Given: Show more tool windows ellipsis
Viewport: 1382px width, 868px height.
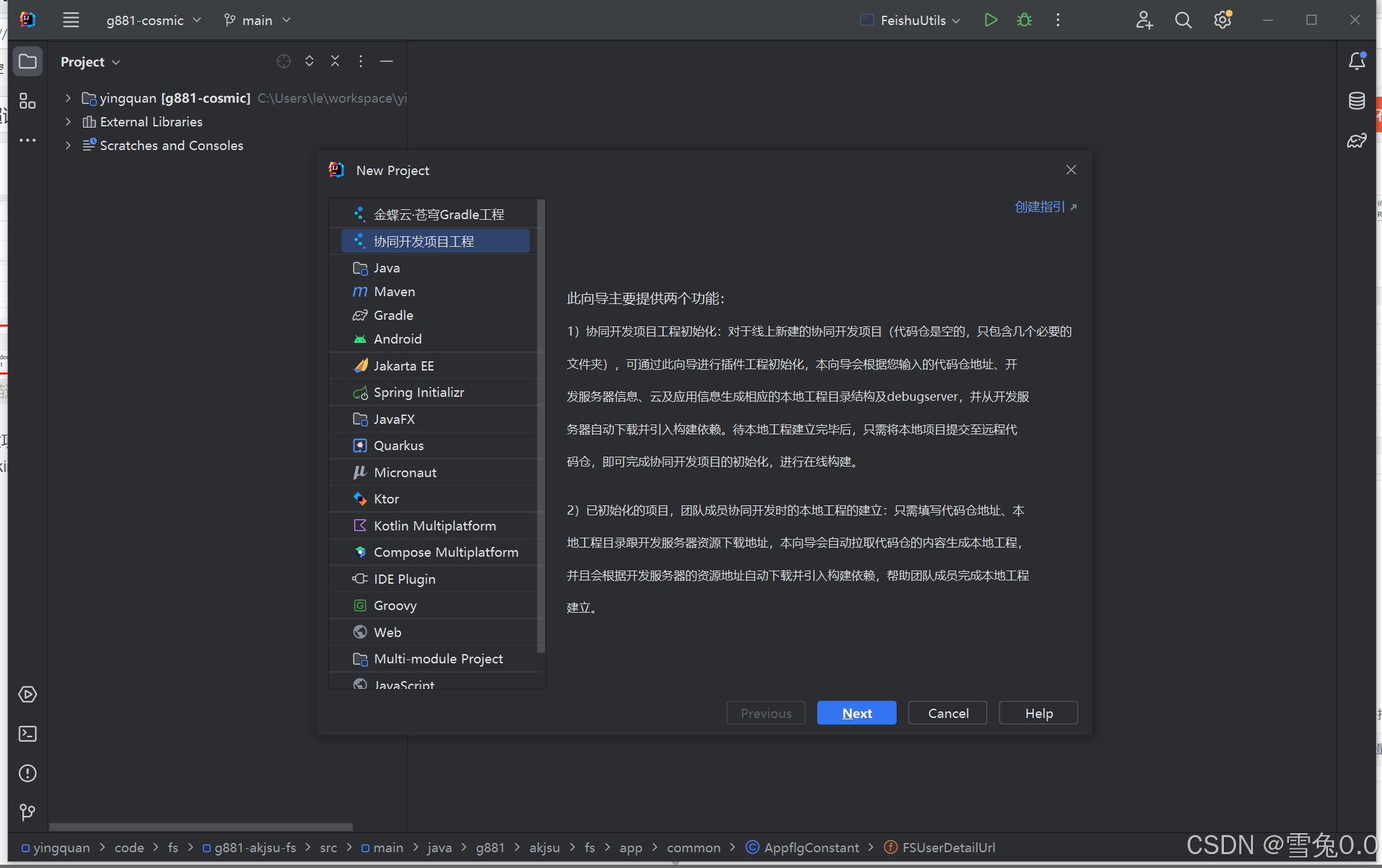Looking at the screenshot, I should coord(28,140).
